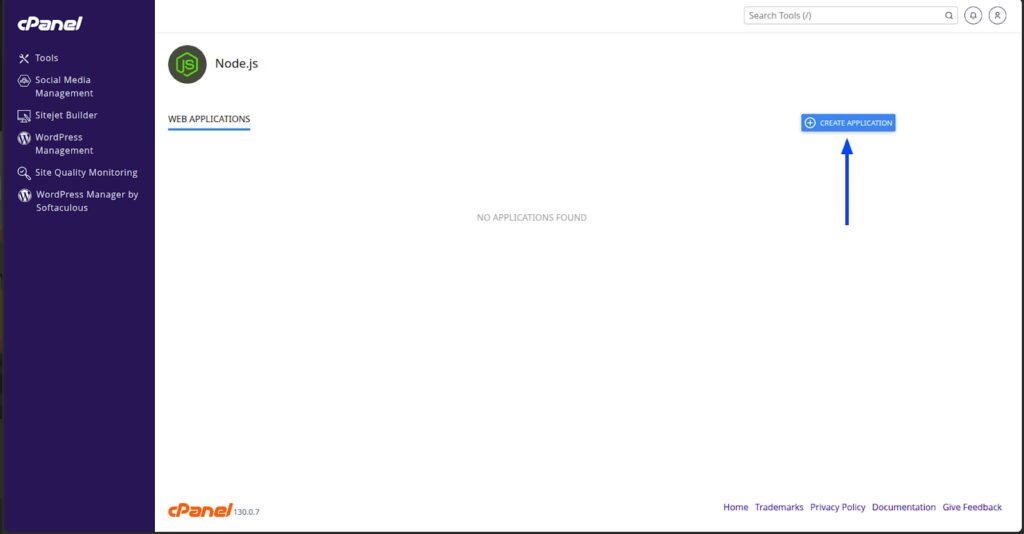Screen dimensions: 1024x534
Task: Launch Sitejet Builder from the sidebar
Action: 66,115
